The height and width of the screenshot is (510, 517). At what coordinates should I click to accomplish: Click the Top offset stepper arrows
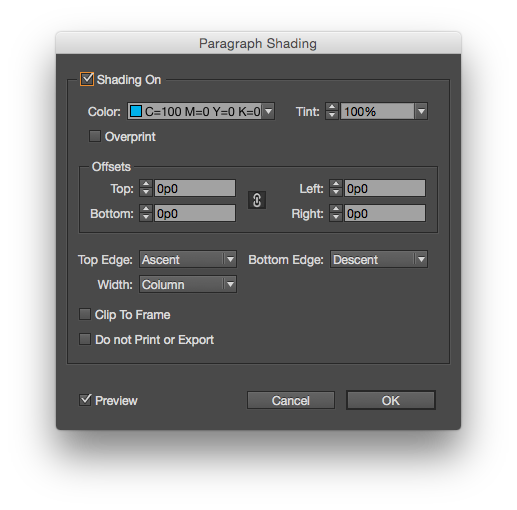click(x=146, y=188)
